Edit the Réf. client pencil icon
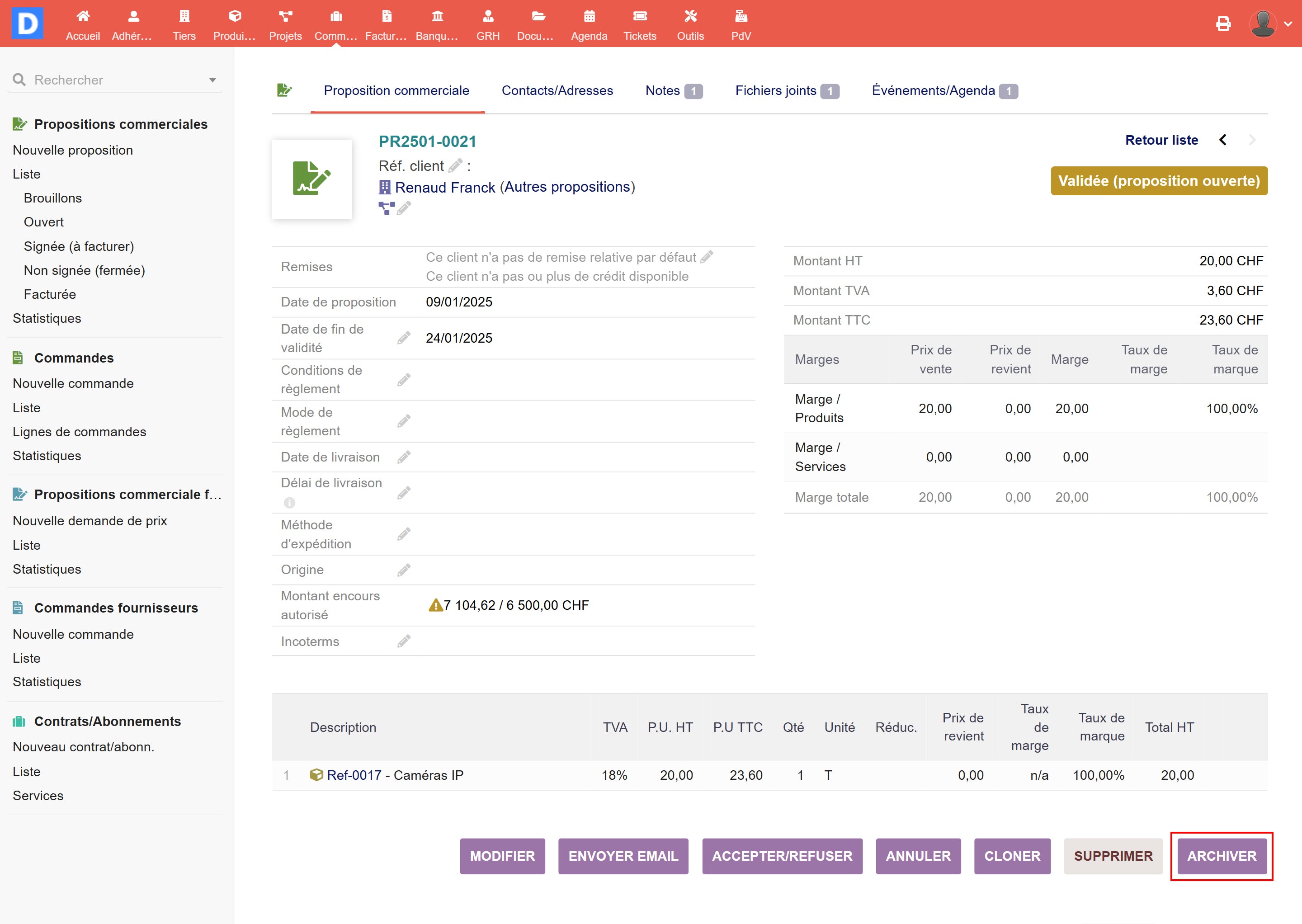Viewport: 1302px width, 924px height. tap(455, 165)
